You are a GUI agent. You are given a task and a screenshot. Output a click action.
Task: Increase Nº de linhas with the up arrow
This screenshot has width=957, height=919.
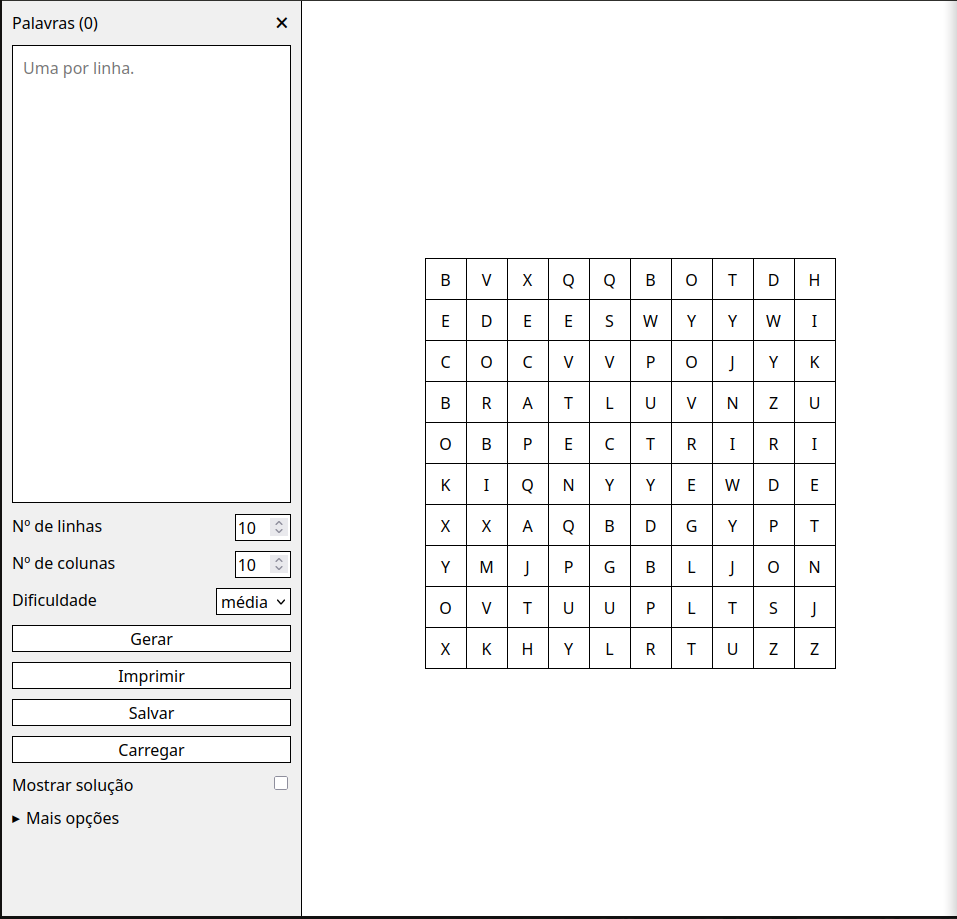pyautogui.click(x=279, y=523)
